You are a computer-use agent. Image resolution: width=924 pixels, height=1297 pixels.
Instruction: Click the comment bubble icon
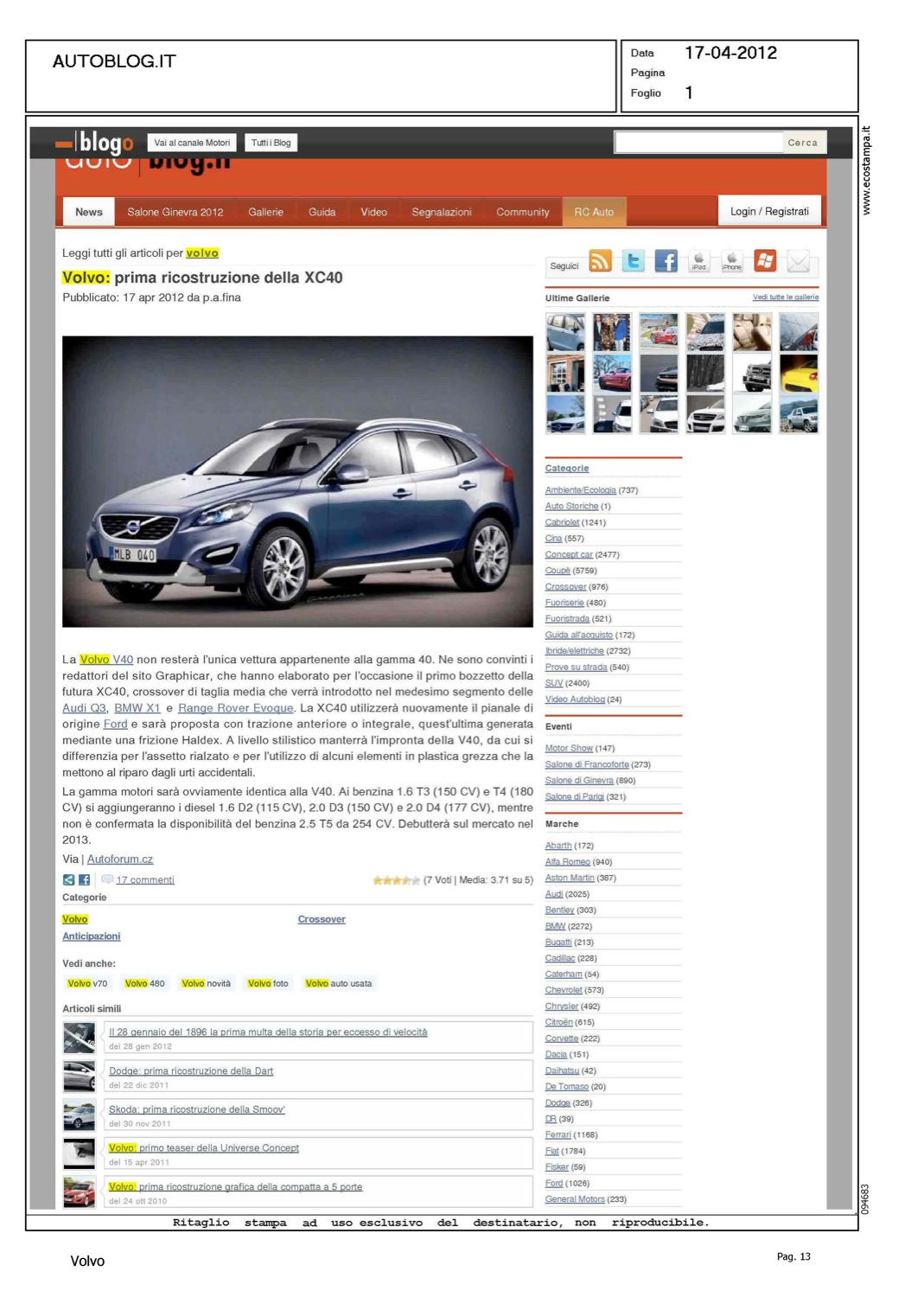tap(107, 879)
